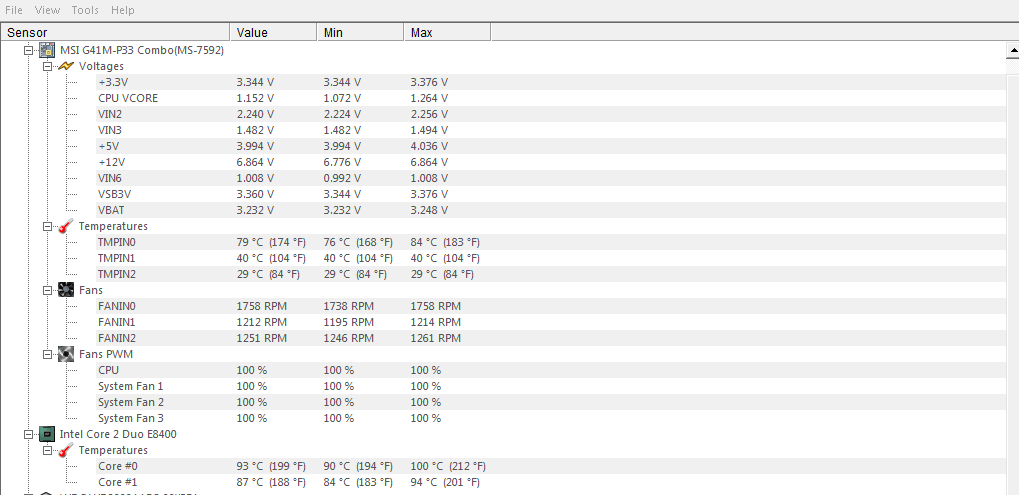The width and height of the screenshot is (1019, 495).
Task: Select the System Fan 1 row
Action: (549, 386)
